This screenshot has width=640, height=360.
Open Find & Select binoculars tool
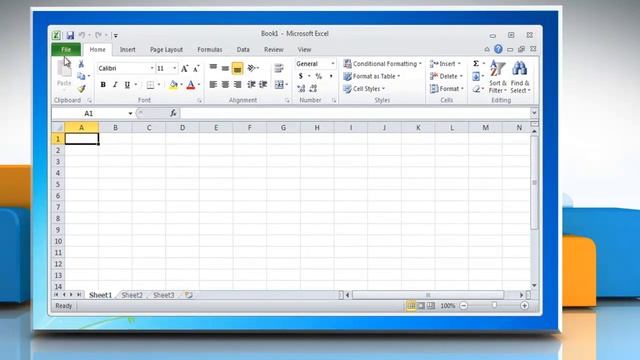(520, 77)
